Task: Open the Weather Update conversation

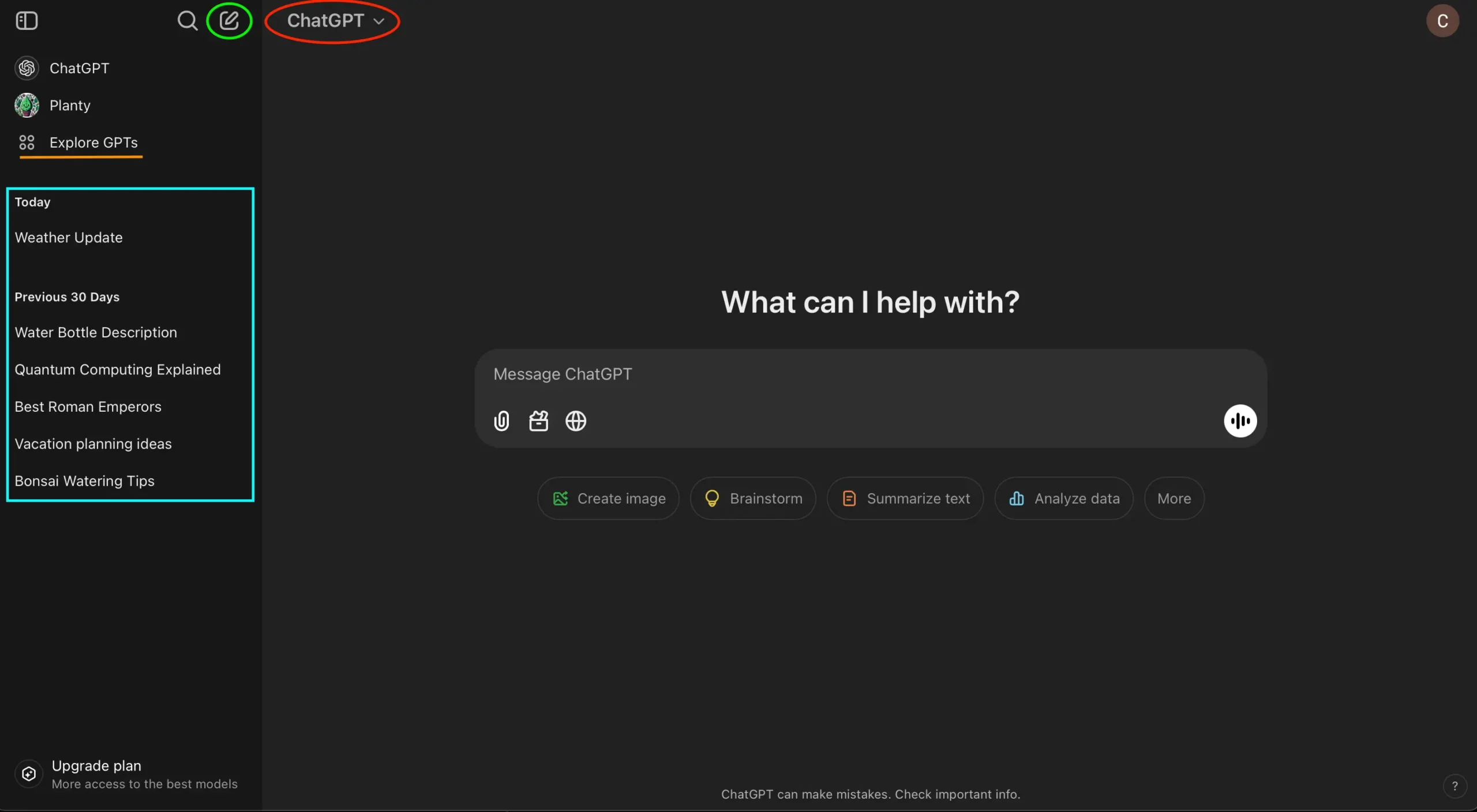Action: point(69,238)
